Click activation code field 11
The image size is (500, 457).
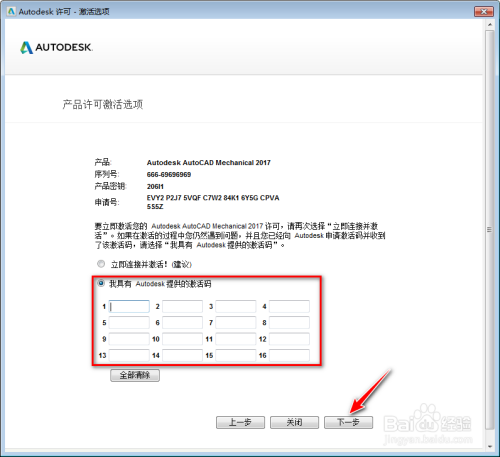[236, 339]
